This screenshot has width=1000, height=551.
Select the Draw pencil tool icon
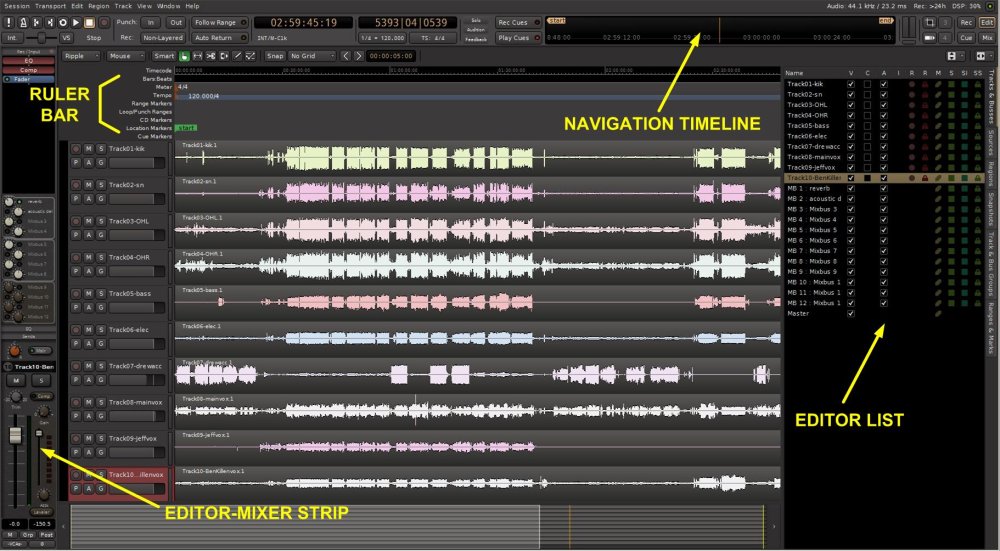pos(237,56)
